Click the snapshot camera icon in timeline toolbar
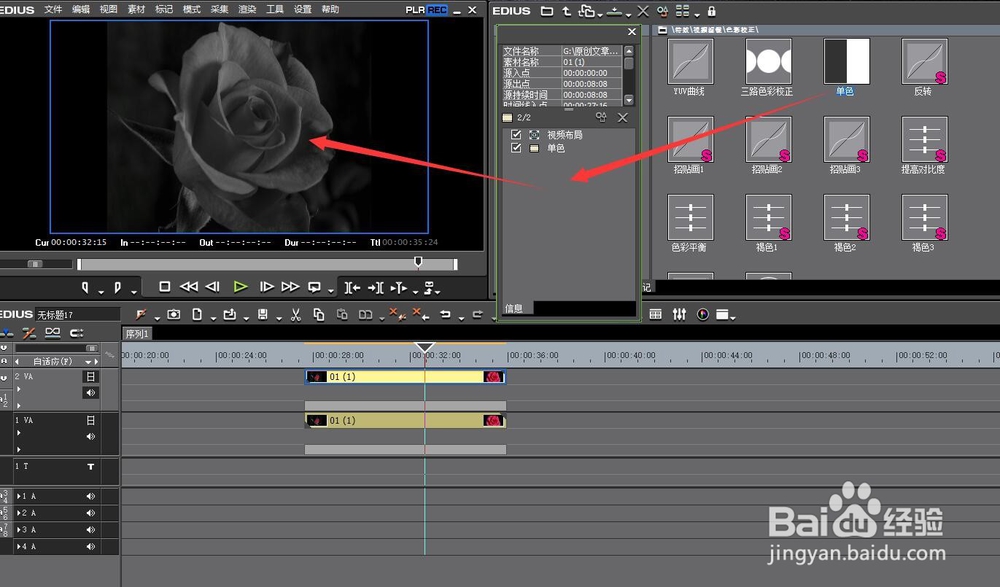The width and height of the screenshot is (1000, 587). [x=173, y=315]
